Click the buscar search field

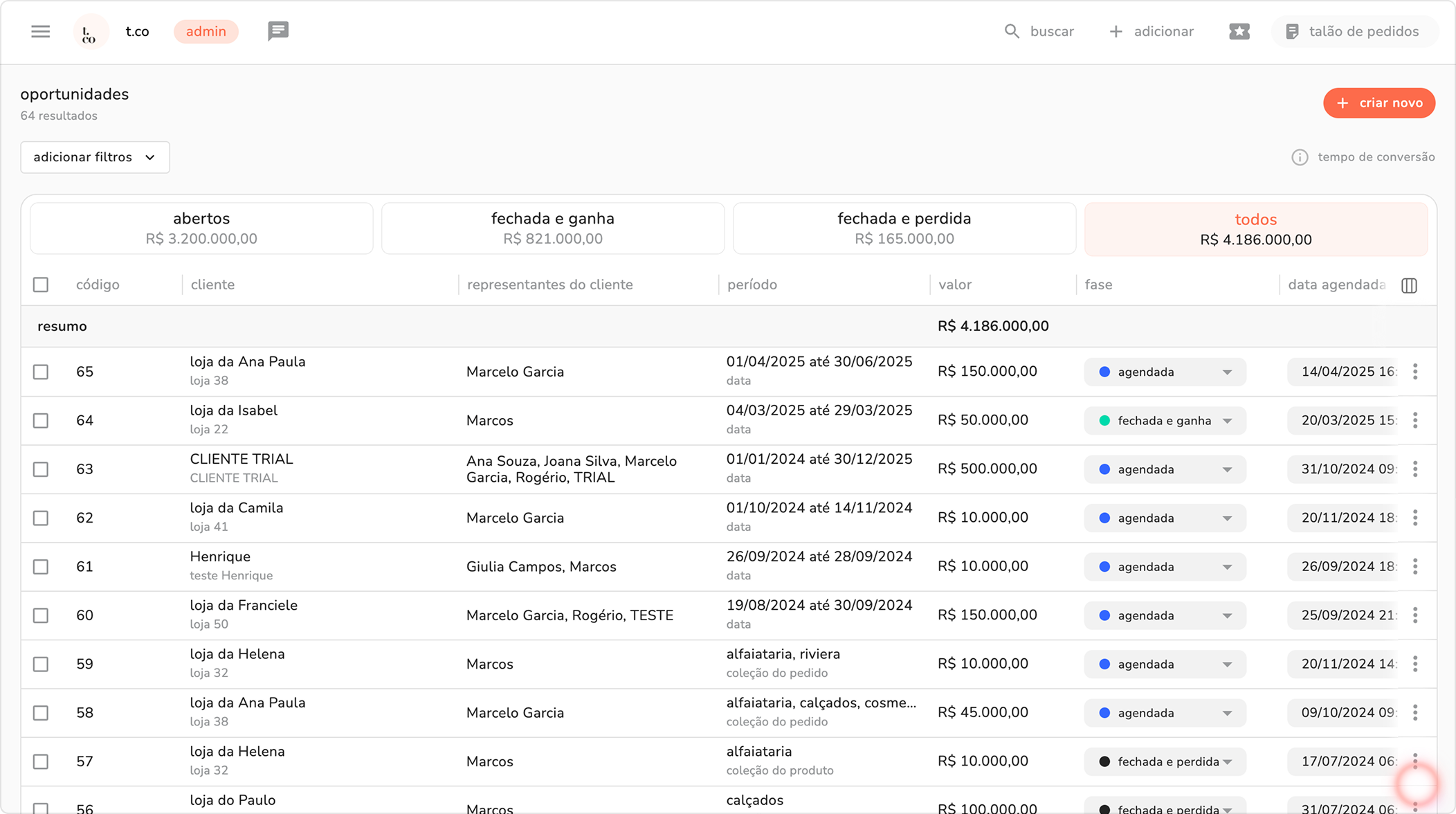[1039, 32]
